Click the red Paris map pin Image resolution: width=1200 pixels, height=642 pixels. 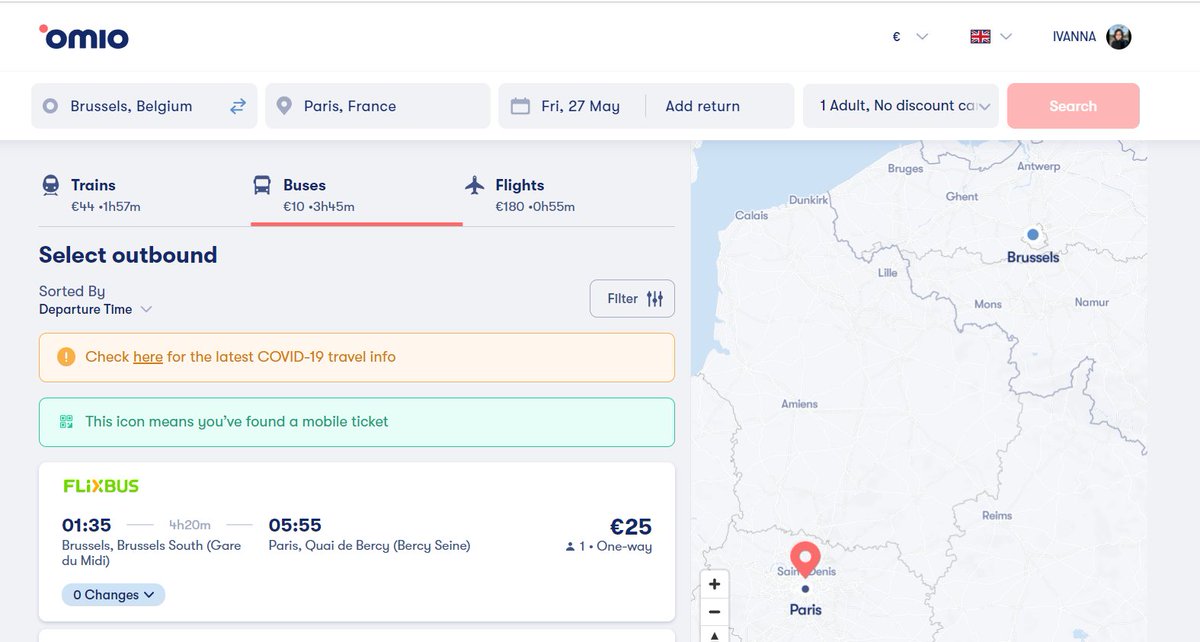(805, 558)
